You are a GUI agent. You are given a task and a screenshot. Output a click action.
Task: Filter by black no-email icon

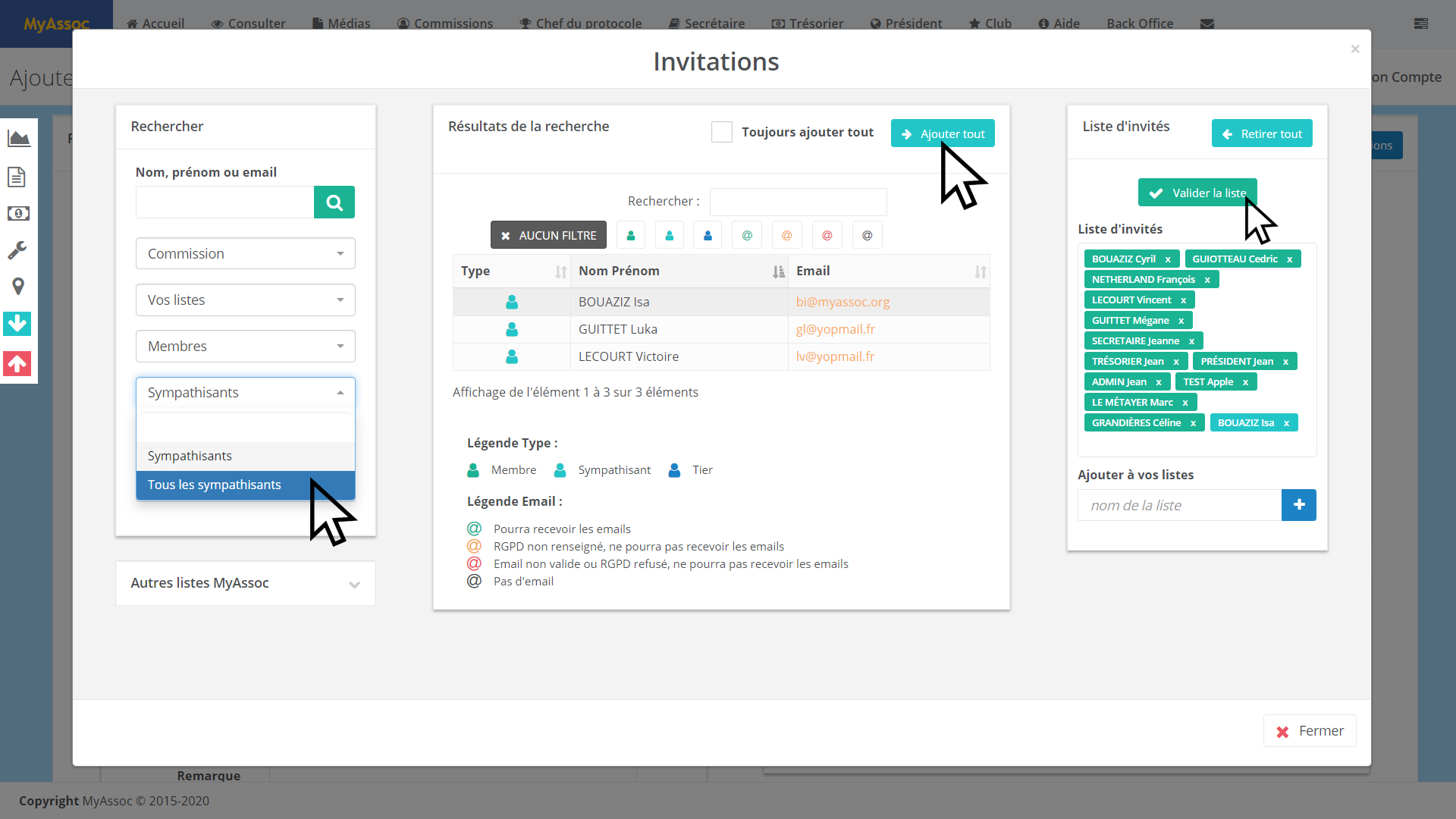pyautogui.click(x=867, y=235)
